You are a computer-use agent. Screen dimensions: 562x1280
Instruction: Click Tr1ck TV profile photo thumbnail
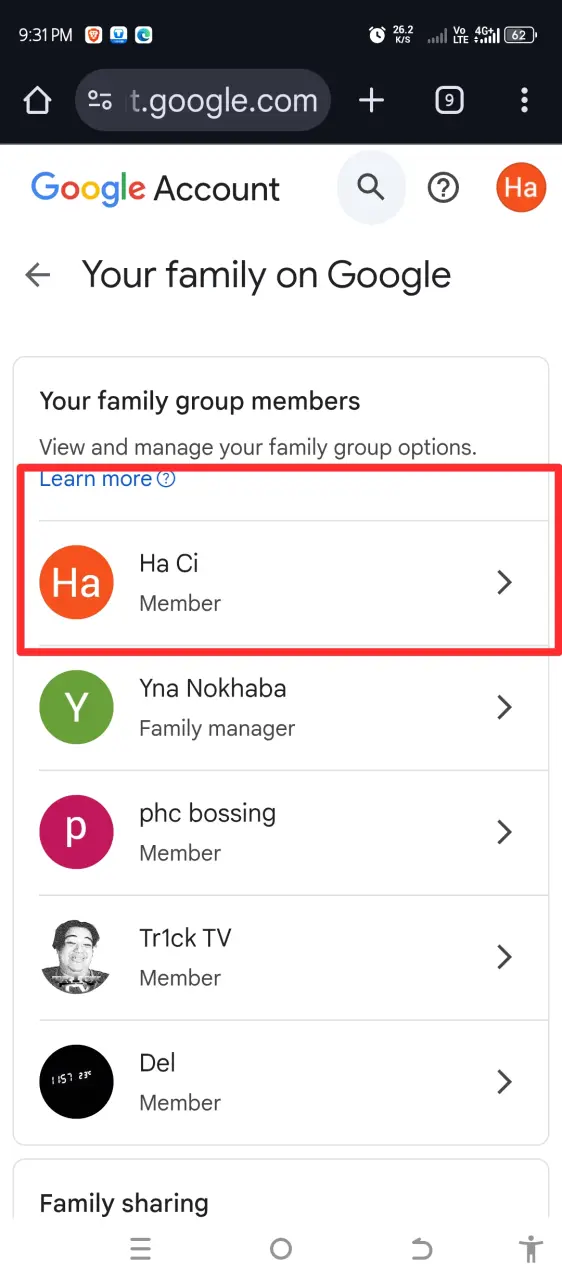pos(76,957)
